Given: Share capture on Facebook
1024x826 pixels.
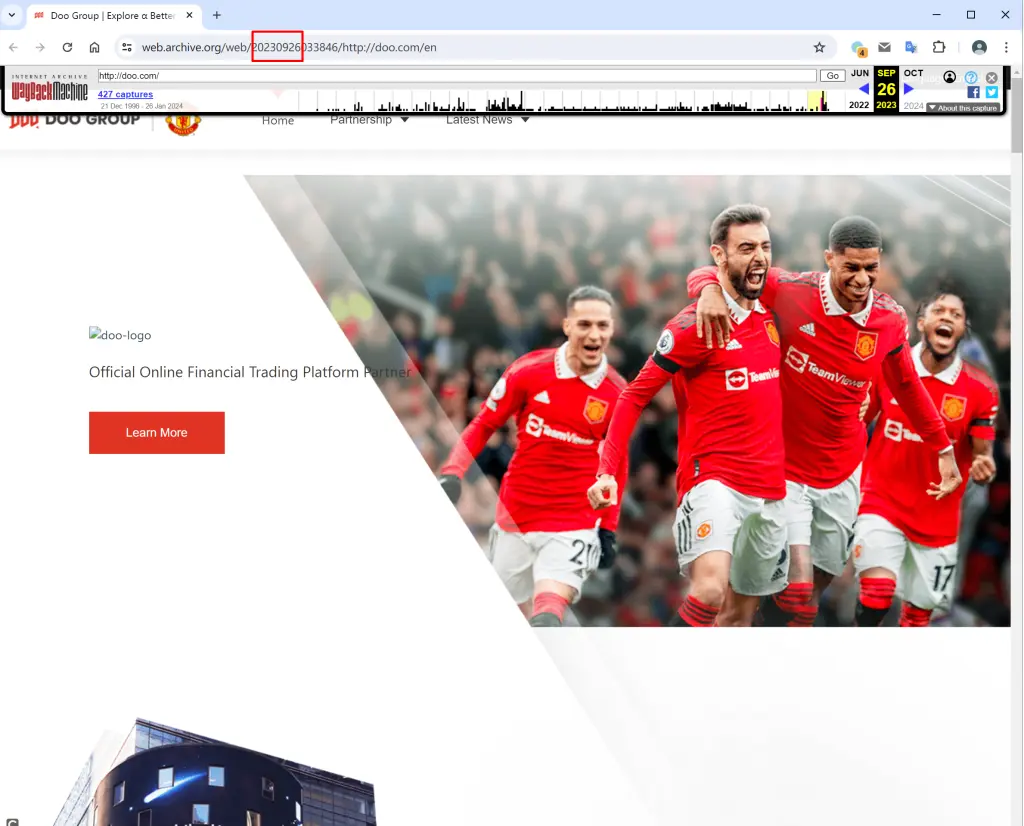Looking at the screenshot, I should [973, 92].
